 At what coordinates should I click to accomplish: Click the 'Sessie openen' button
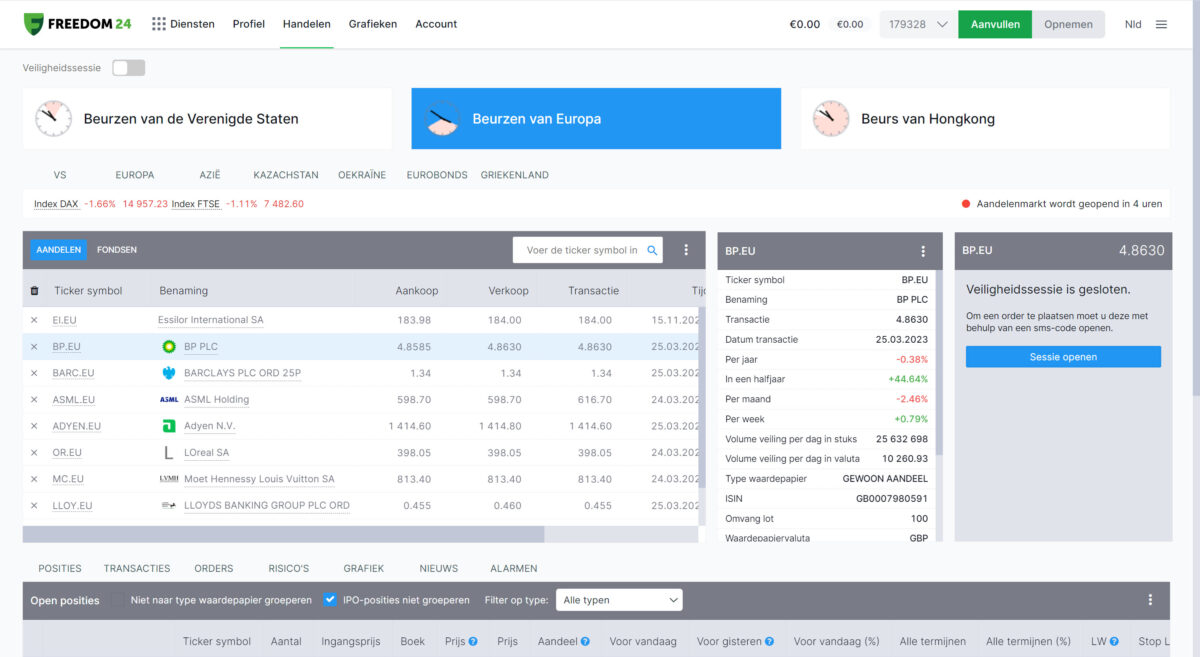(x=1063, y=357)
